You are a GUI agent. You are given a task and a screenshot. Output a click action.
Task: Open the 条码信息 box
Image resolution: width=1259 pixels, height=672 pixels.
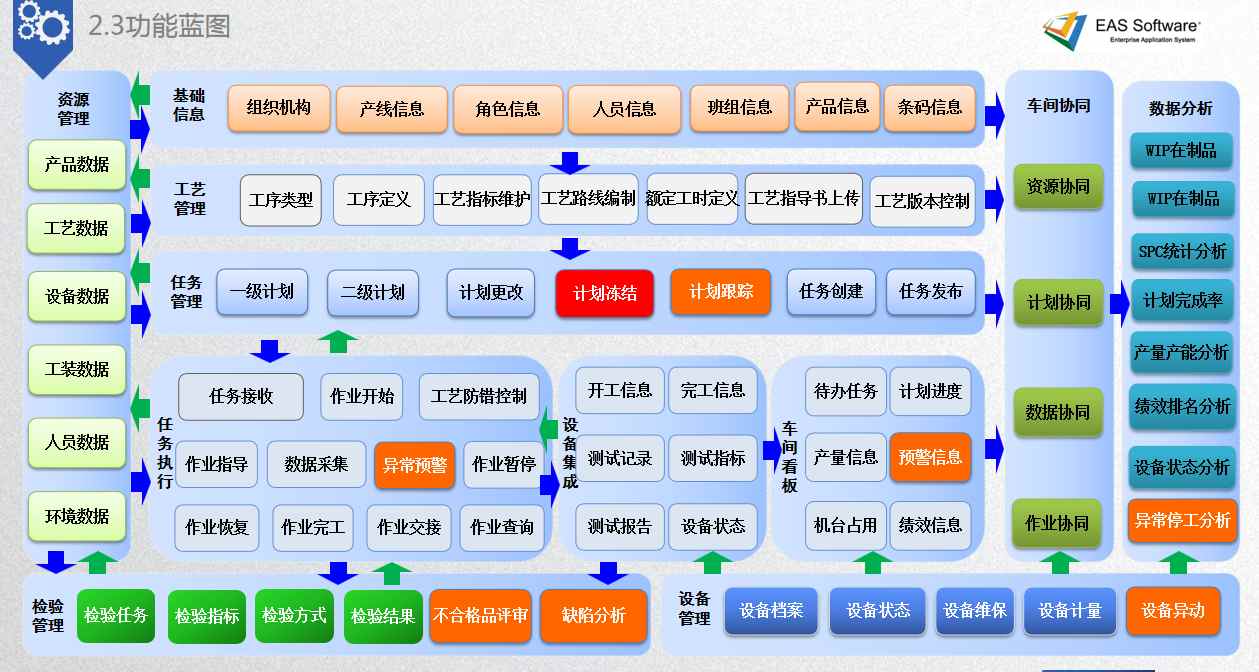click(930, 108)
